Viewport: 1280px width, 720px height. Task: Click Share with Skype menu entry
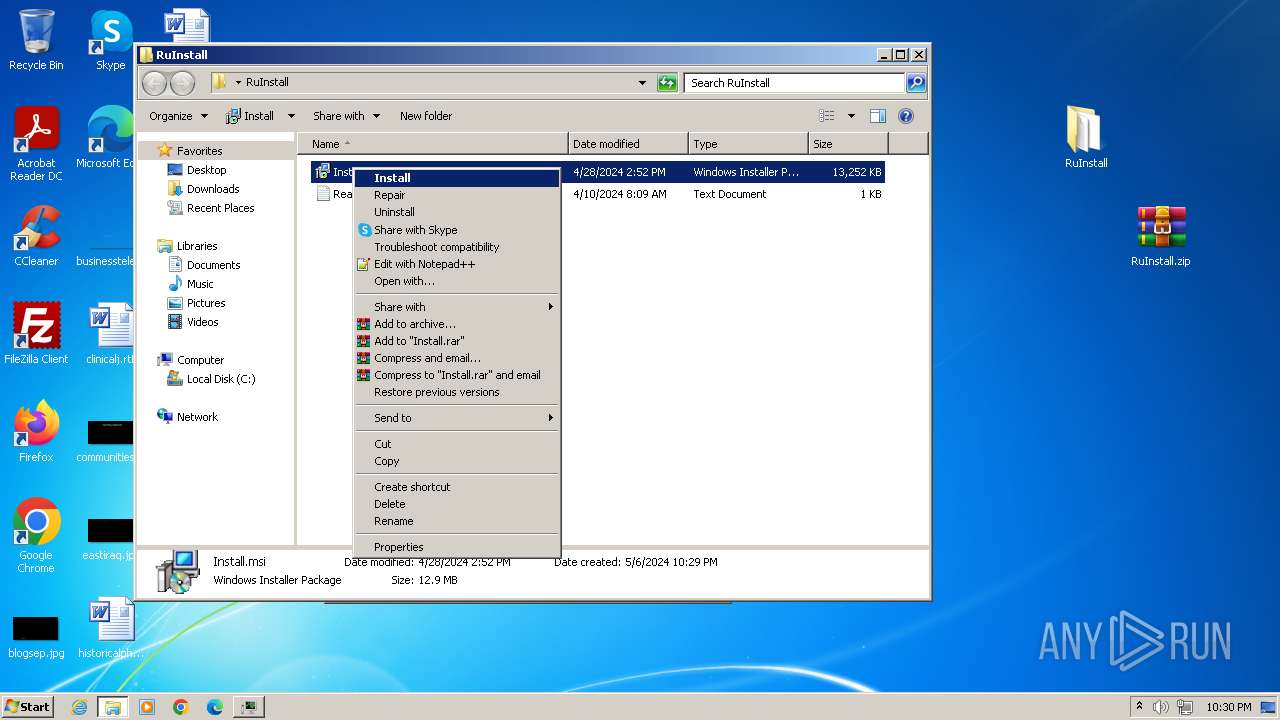457,230
